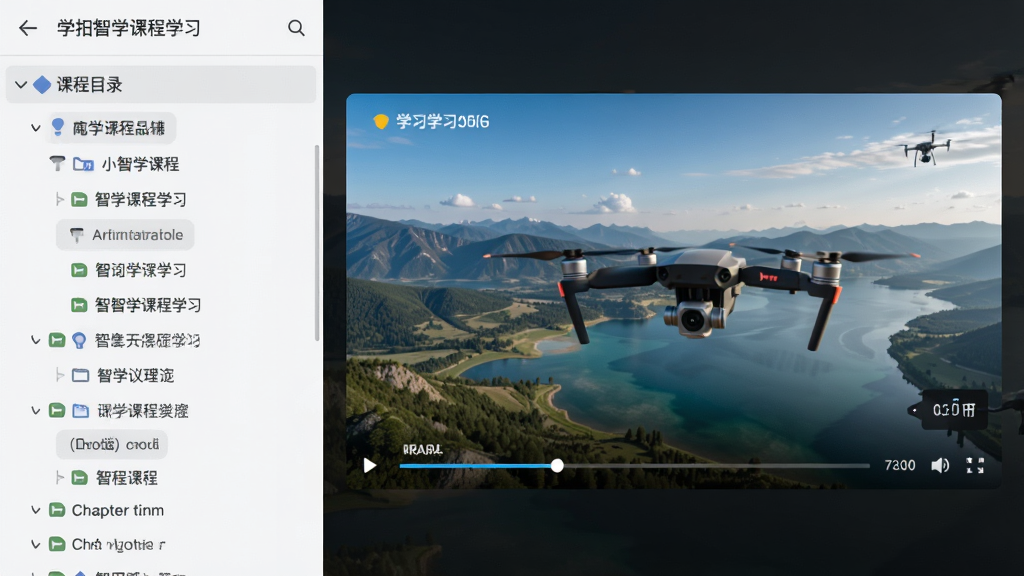Collapse chevron beside the blue lightbulb row

click(36, 128)
